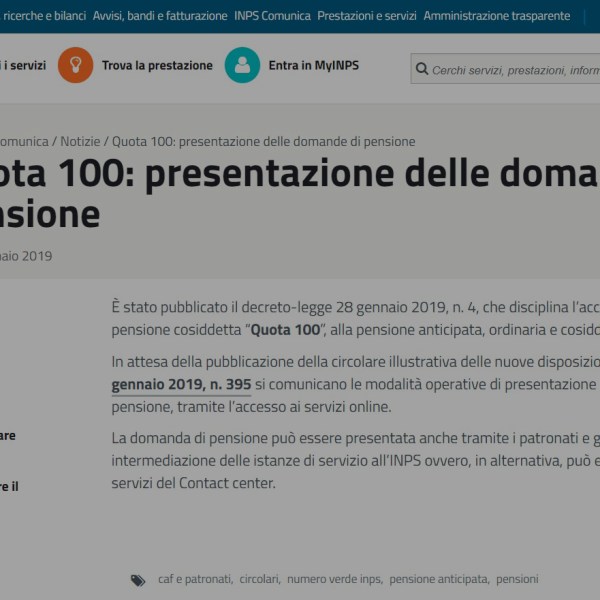Open Avvisi, bandi e fatturazione menu
This screenshot has height=600, width=600.
click(x=160, y=16)
